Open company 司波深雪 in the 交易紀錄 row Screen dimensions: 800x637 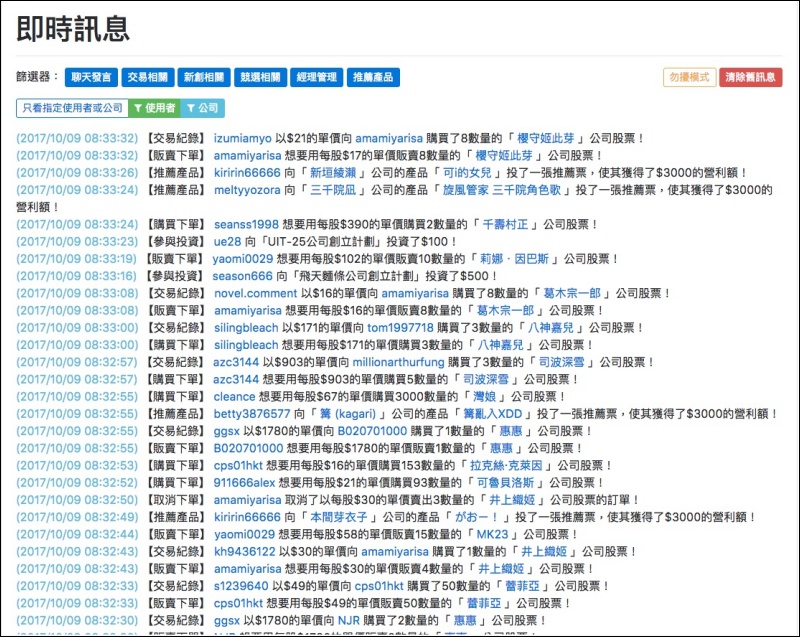click(561, 362)
